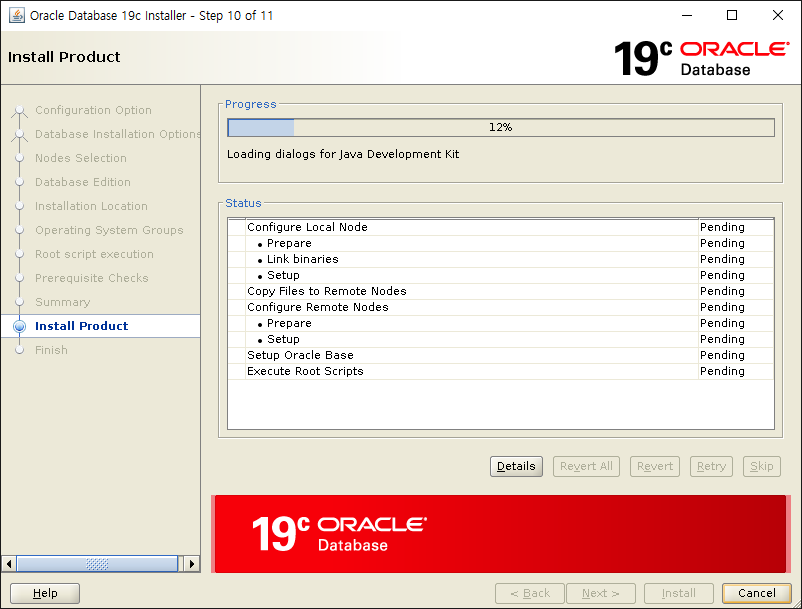Select Root script execution step
The width and height of the screenshot is (802, 609).
point(94,255)
